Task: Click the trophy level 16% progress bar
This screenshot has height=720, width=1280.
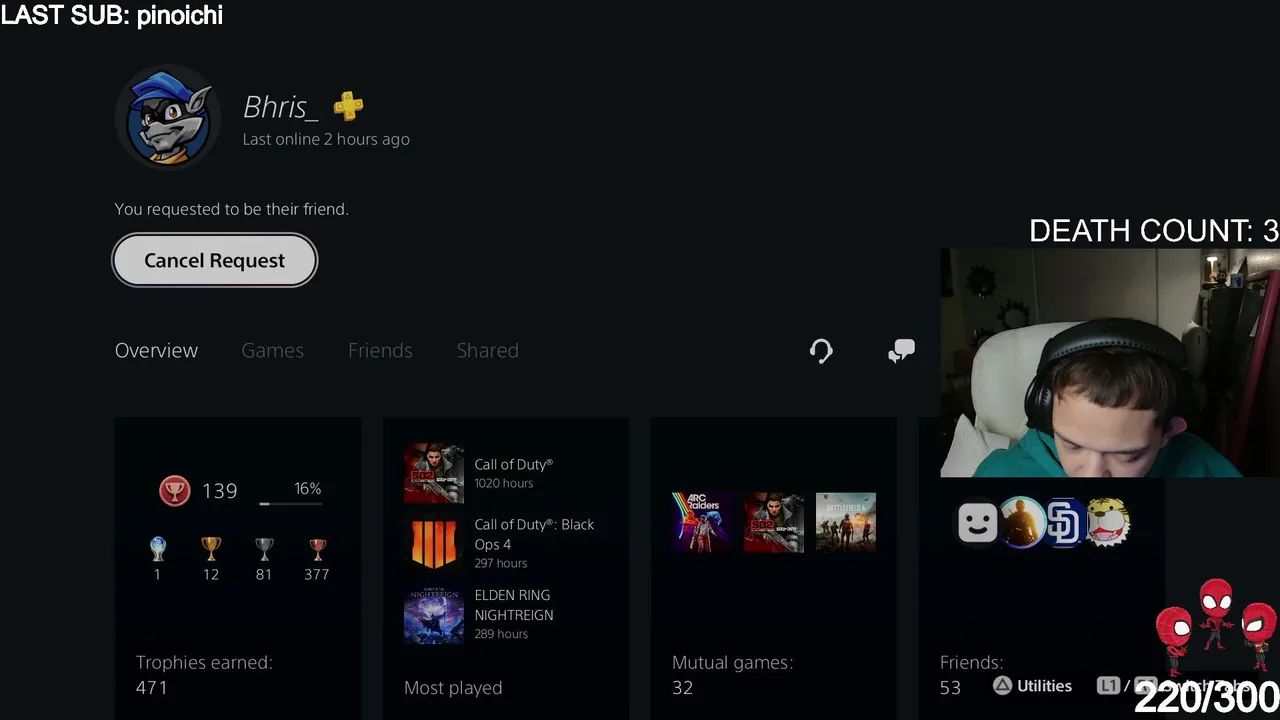Action: (291, 503)
